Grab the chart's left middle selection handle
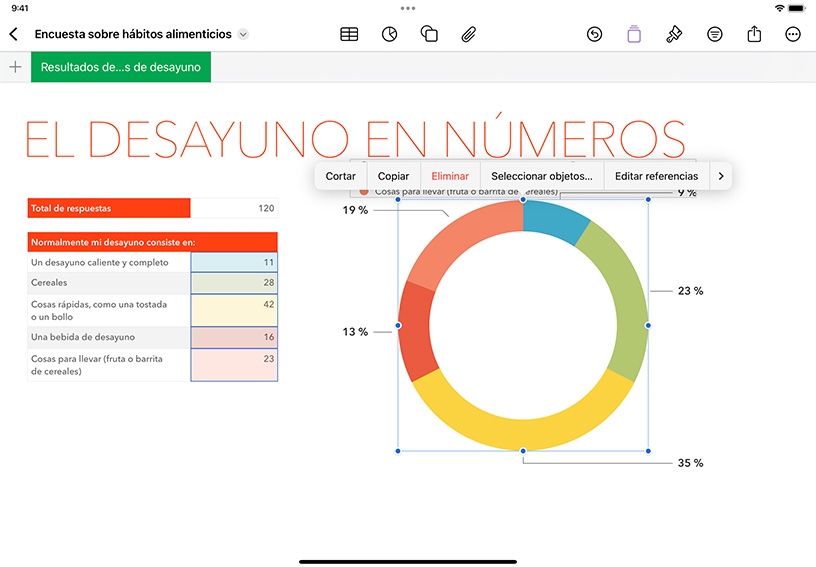 [x=398, y=325]
